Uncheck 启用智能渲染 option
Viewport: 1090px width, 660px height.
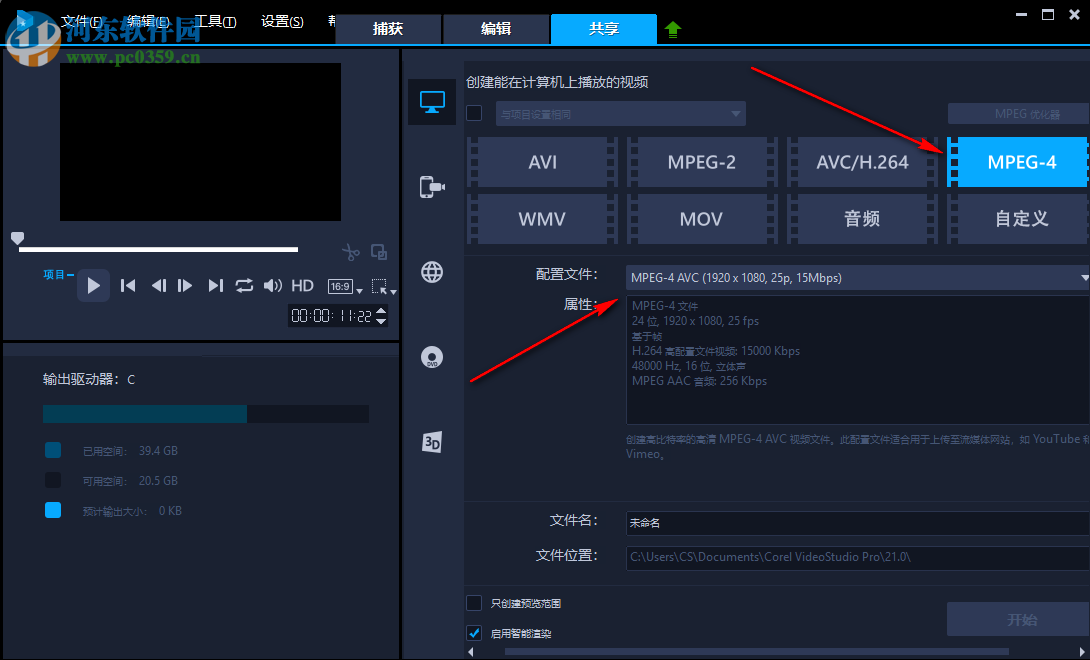pos(474,633)
